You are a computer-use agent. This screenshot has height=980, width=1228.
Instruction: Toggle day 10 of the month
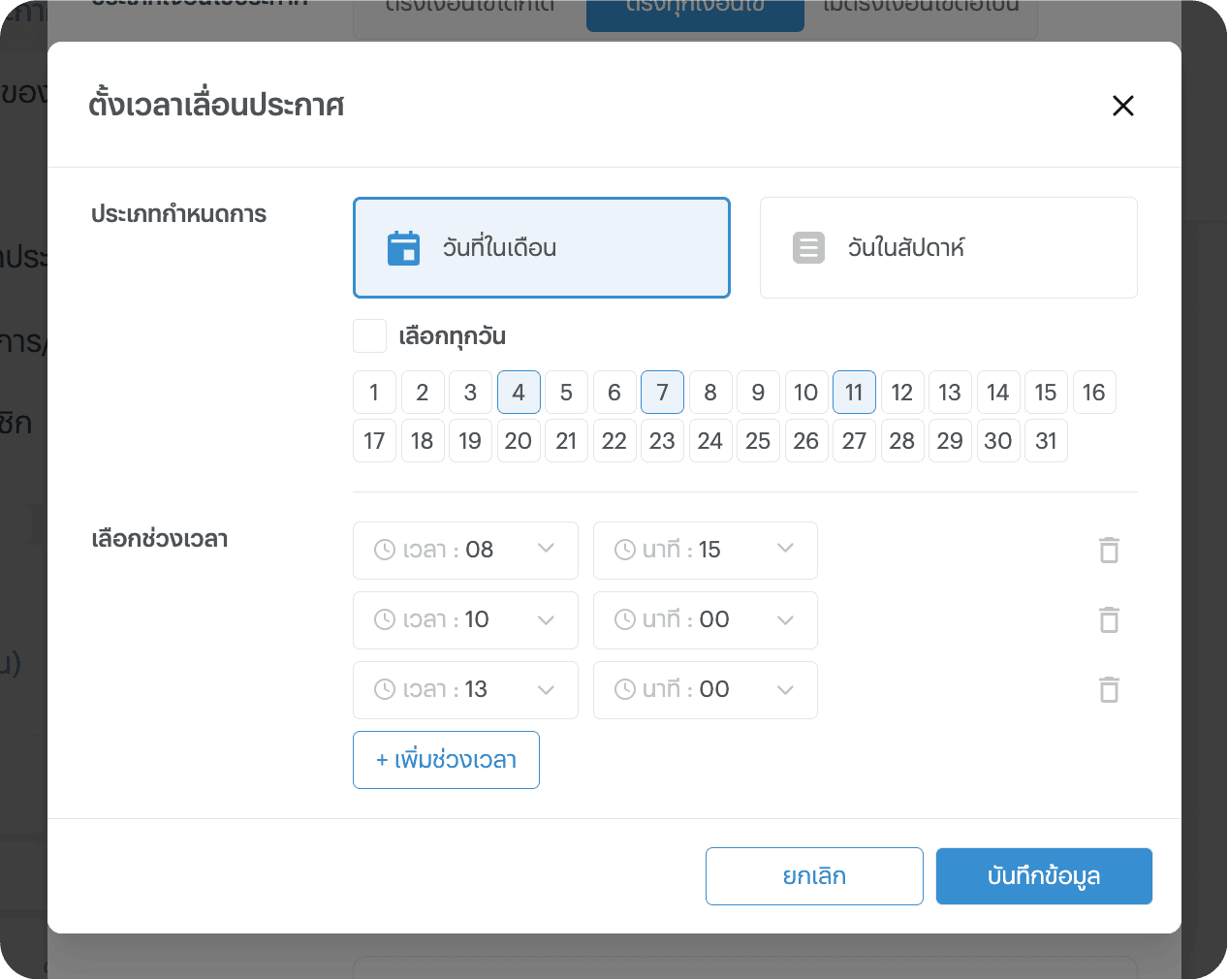pos(806,393)
